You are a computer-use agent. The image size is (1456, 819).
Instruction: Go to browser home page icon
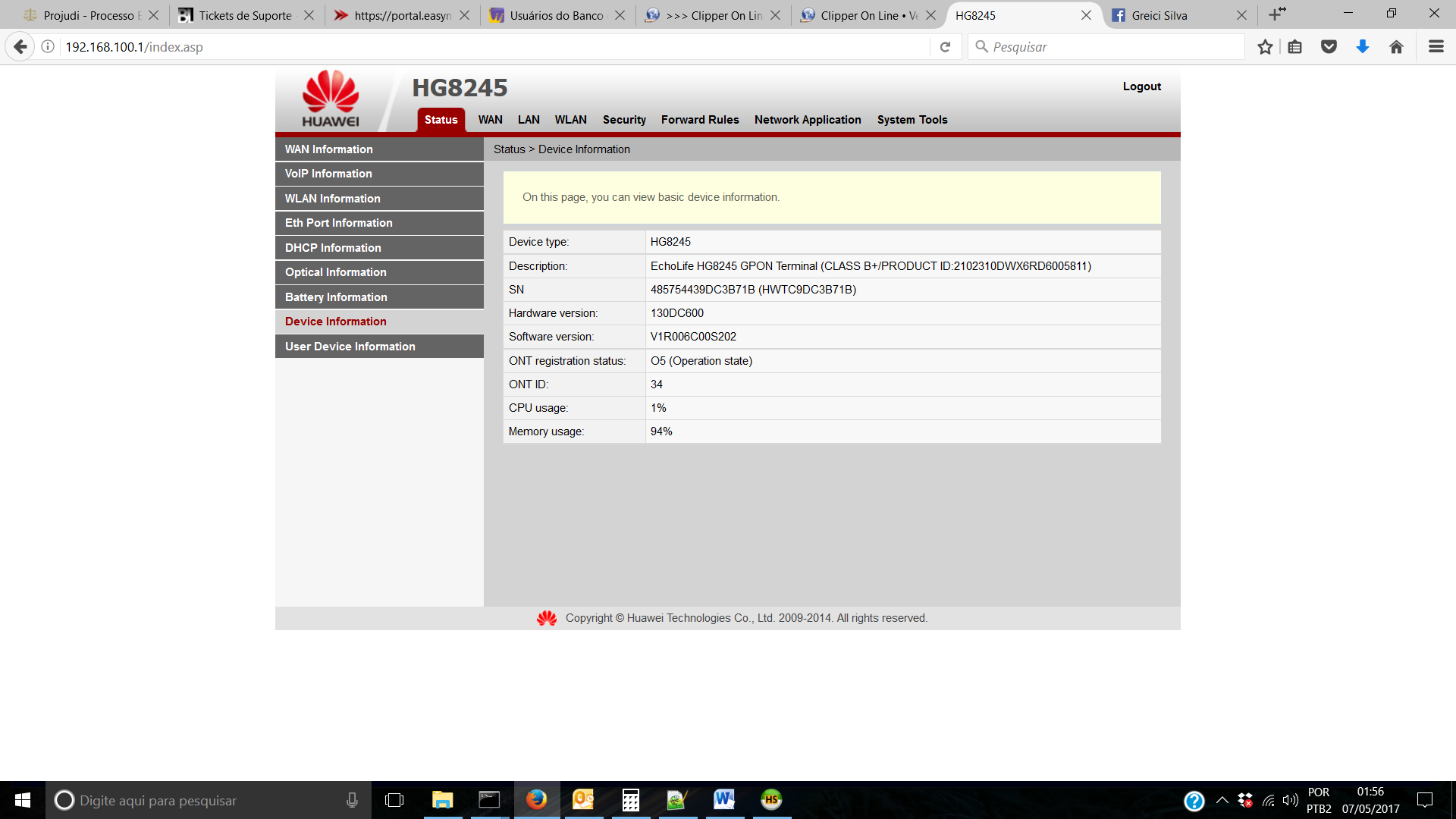[x=1396, y=47]
